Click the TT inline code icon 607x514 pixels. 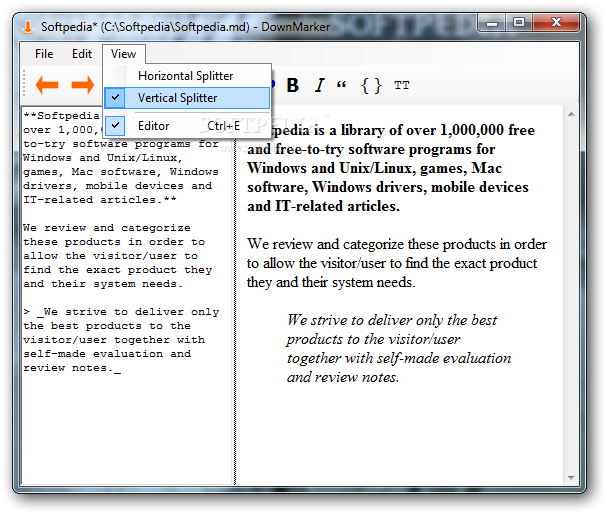(401, 85)
